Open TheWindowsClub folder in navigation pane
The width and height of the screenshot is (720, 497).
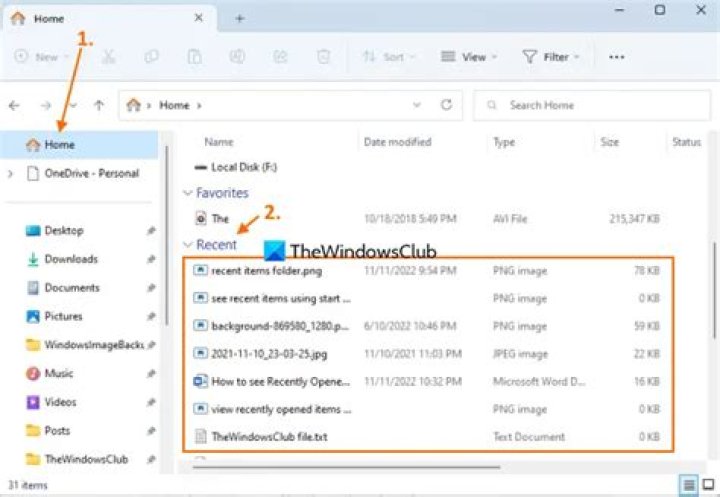tap(86, 459)
